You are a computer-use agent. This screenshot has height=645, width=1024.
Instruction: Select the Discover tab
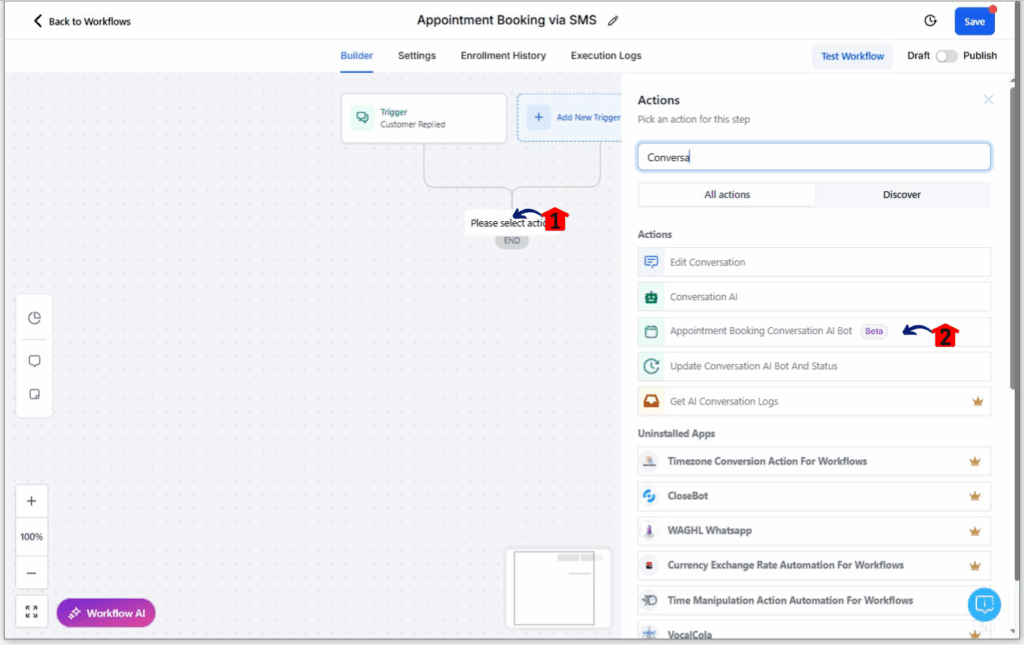(x=902, y=195)
